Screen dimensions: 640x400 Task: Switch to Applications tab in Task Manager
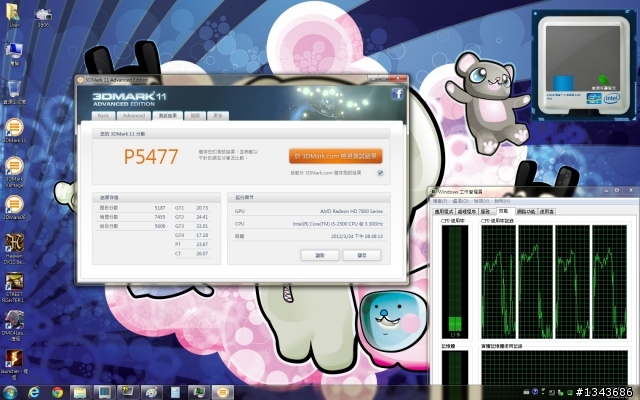coord(444,211)
